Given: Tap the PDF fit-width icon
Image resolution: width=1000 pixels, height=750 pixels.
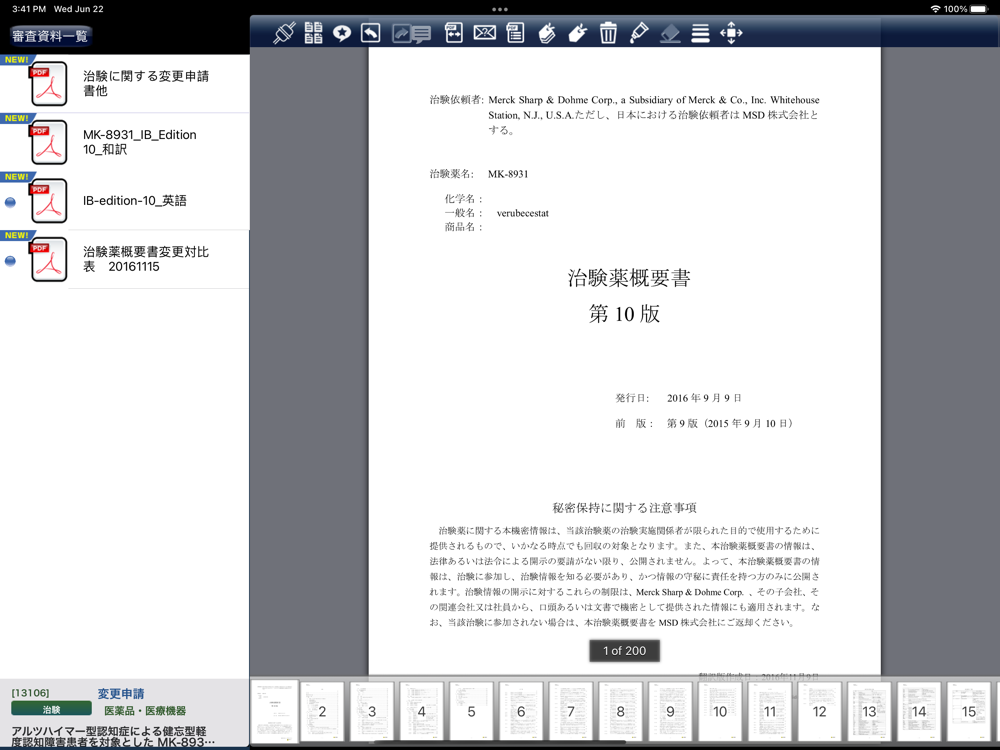Looking at the screenshot, I should click(x=453, y=33).
